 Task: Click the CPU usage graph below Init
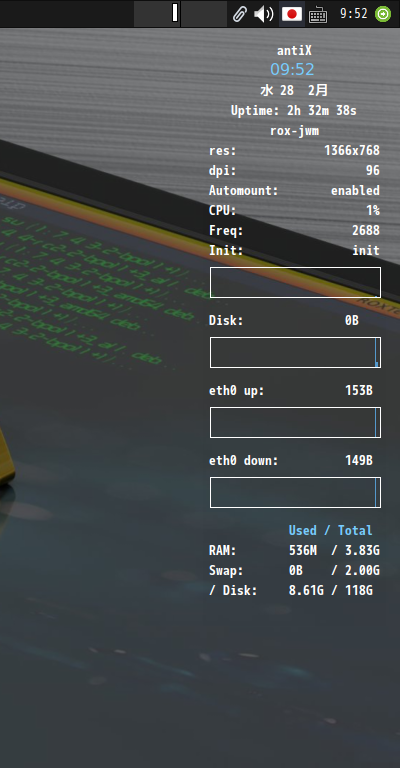coord(295,282)
